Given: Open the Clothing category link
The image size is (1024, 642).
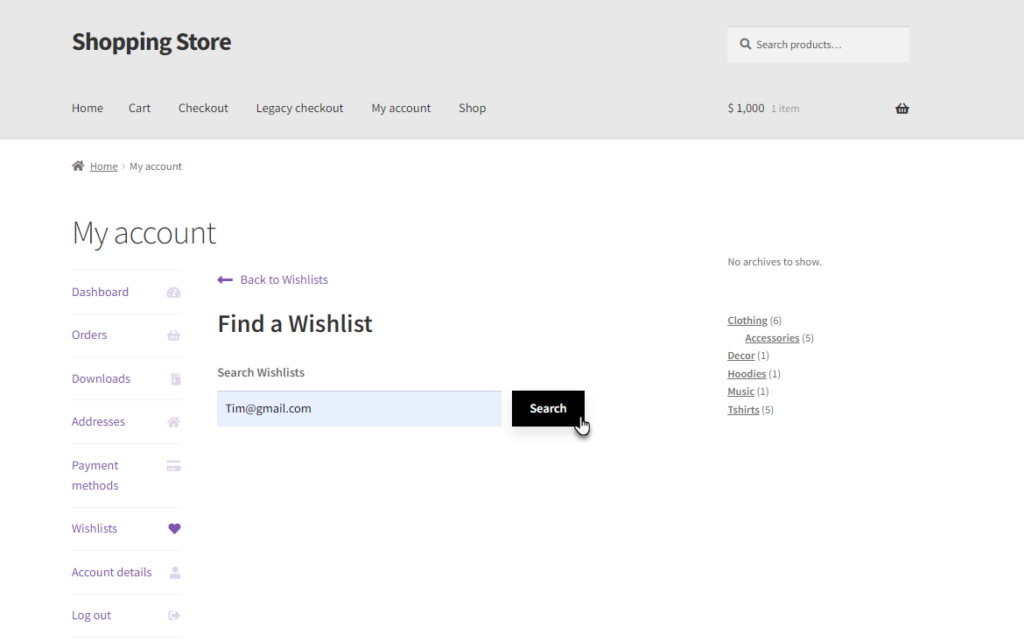Looking at the screenshot, I should click(x=747, y=320).
